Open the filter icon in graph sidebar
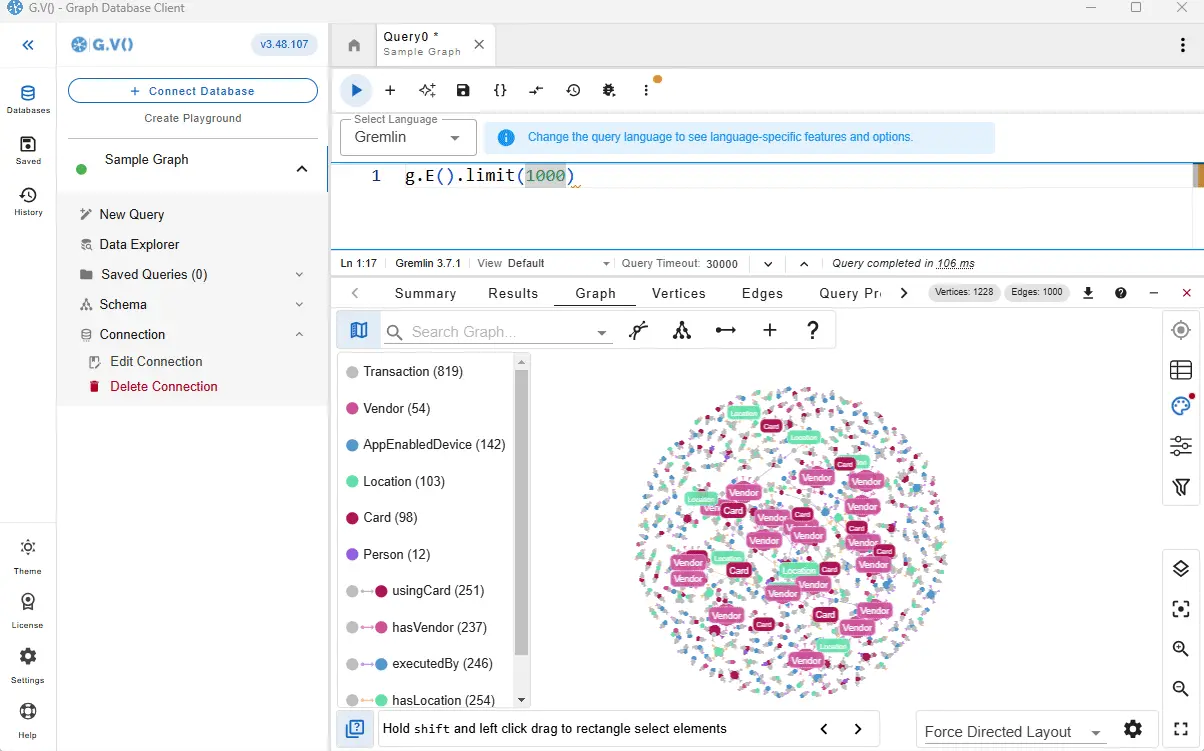Viewport: 1204px width, 751px height. pos(1181,487)
